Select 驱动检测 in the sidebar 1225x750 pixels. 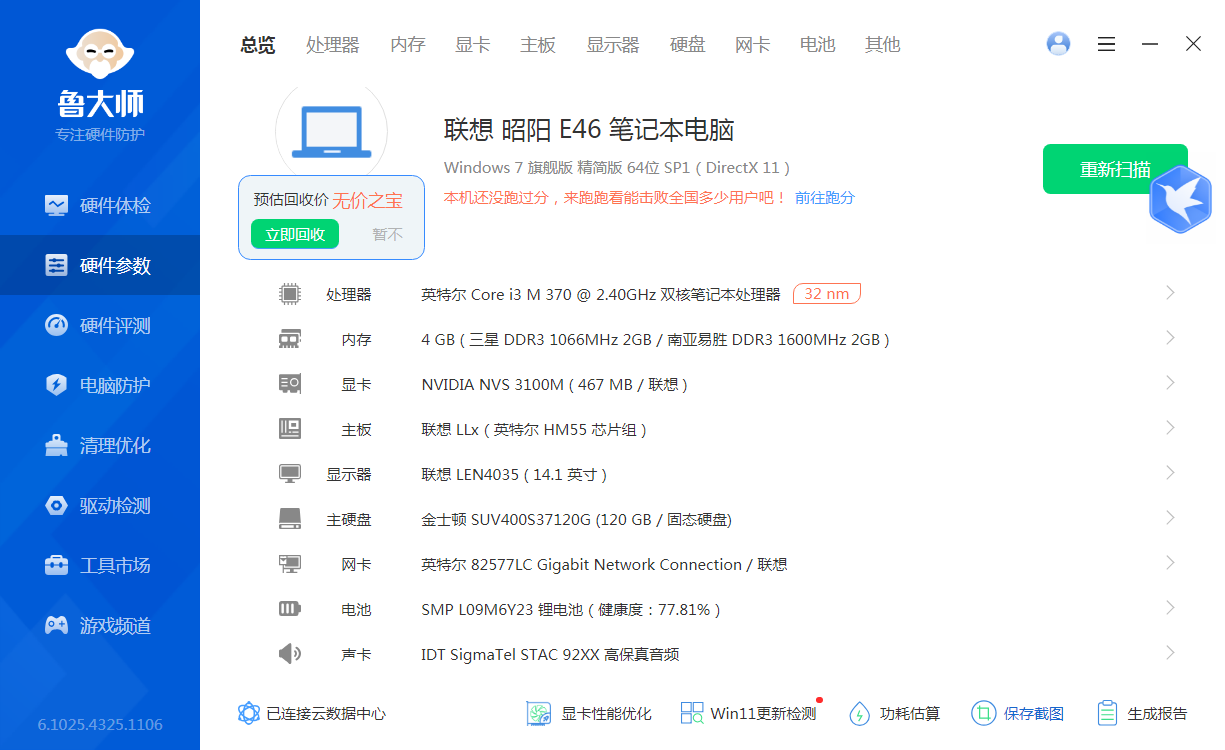point(100,505)
